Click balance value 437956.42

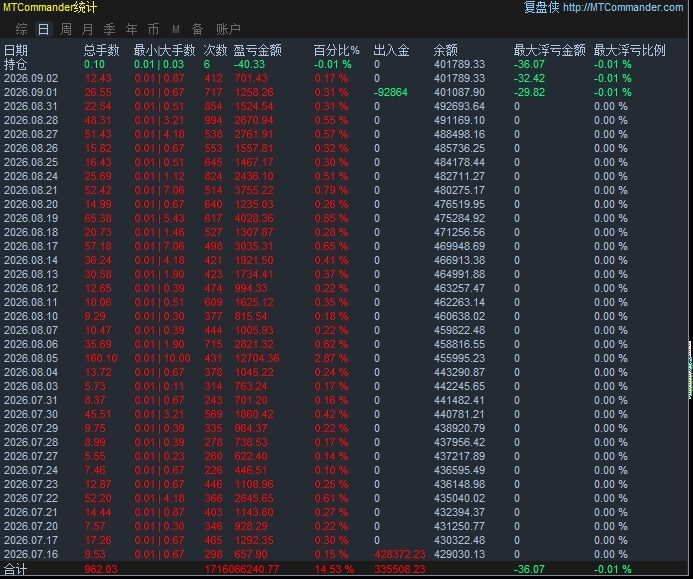click(459, 442)
